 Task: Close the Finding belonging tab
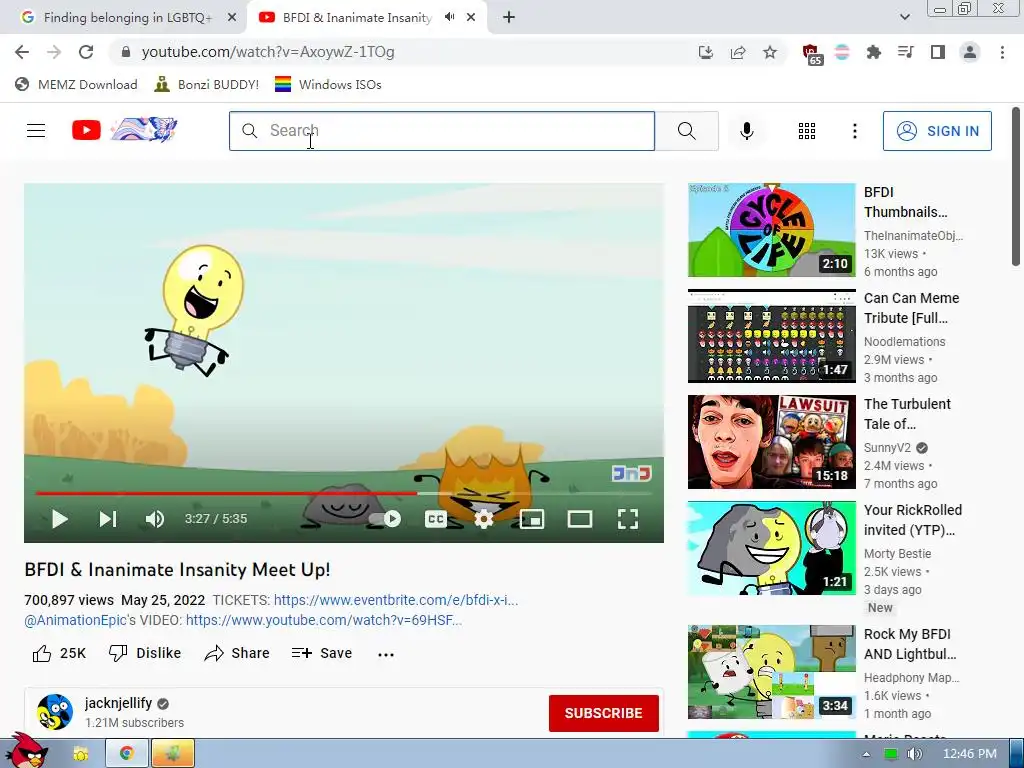pyautogui.click(x=232, y=18)
